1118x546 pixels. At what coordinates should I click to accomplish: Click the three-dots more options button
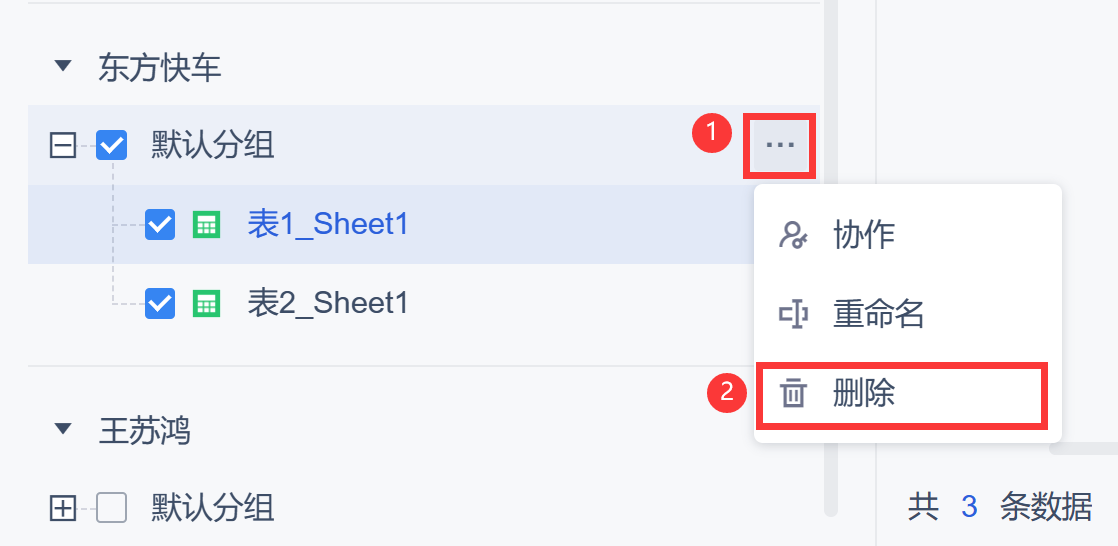[x=779, y=146]
